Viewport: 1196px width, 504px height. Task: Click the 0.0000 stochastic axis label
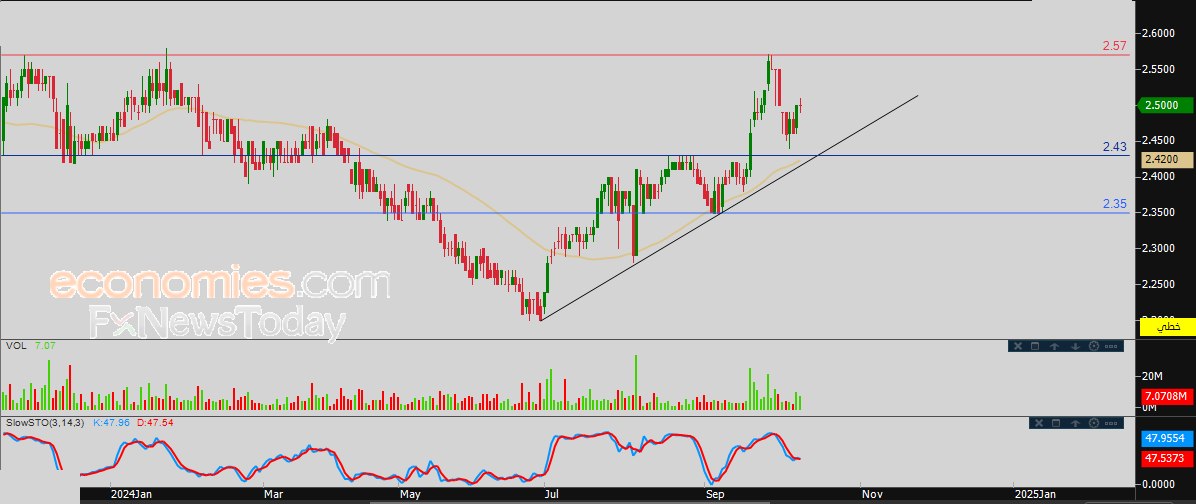pyautogui.click(x=1159, y=484)
